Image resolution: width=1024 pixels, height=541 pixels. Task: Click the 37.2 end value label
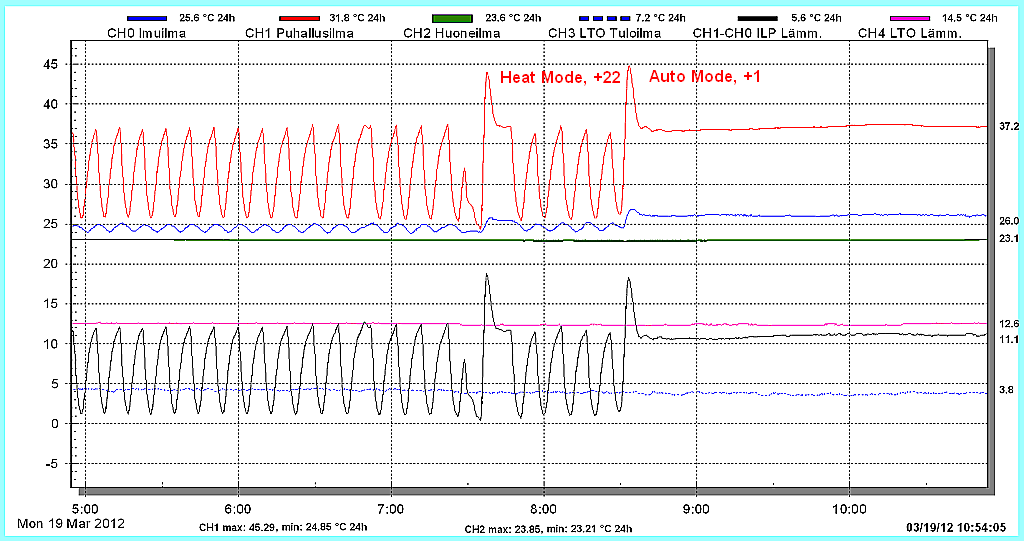tap(1008, 127)
